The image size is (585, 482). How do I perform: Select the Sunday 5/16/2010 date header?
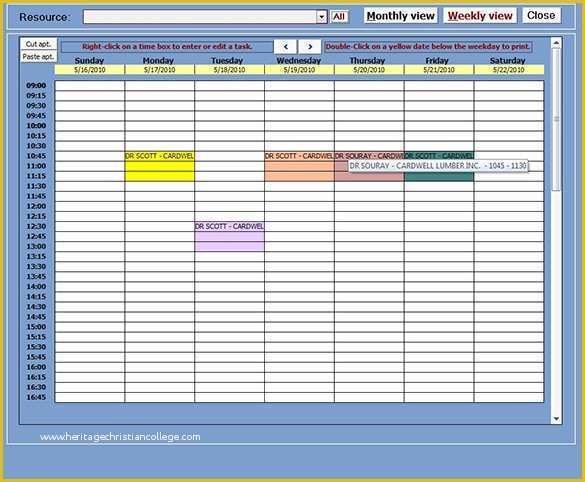(90, 70)
